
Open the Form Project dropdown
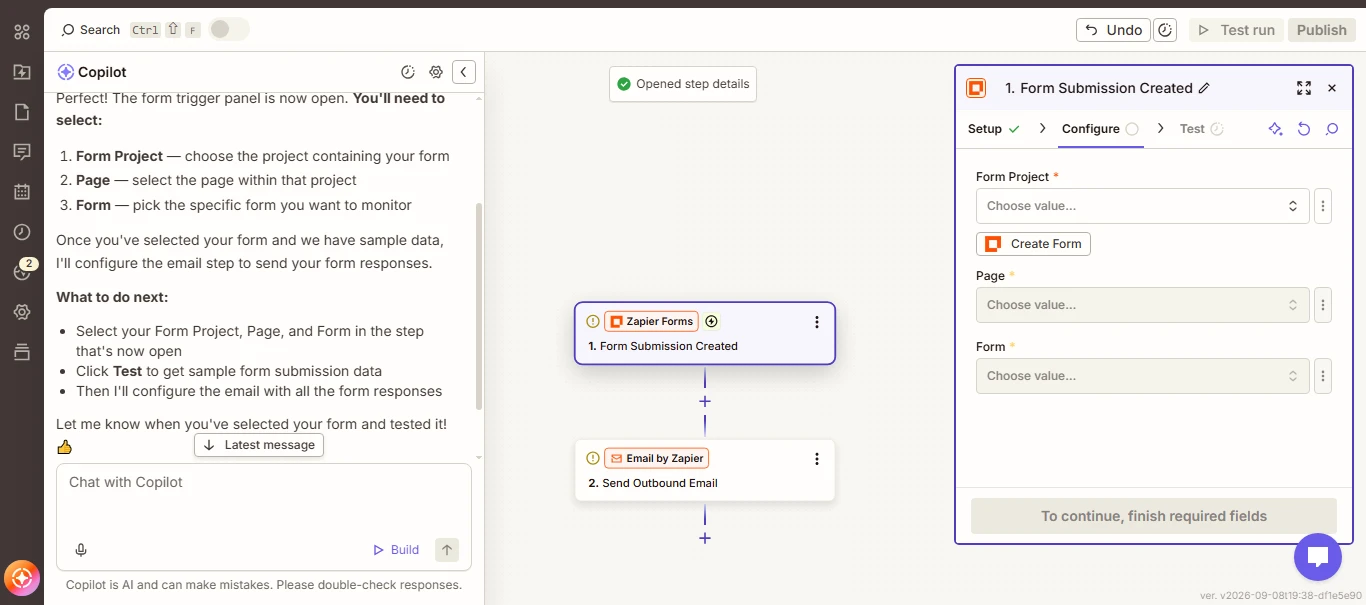tap(1142, 206)
